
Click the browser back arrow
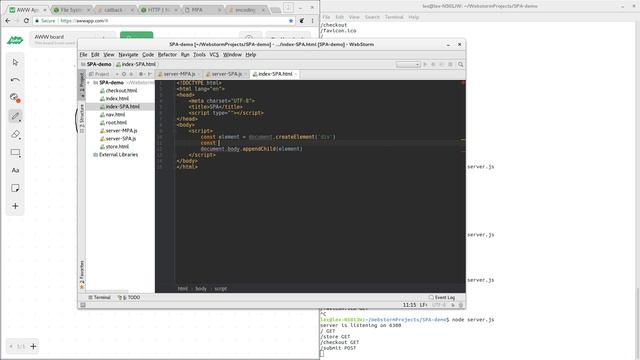tap(8, 20)
